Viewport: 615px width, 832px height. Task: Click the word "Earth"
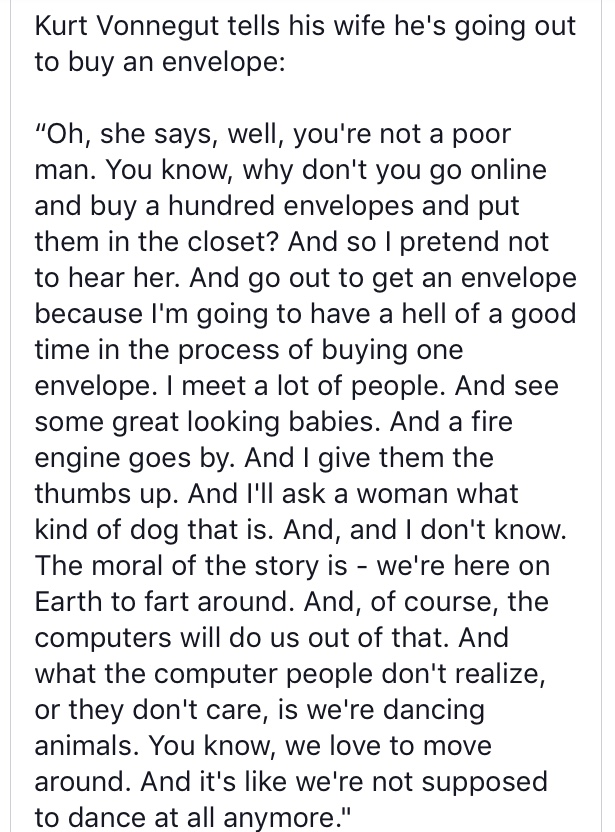coord(70,601)
